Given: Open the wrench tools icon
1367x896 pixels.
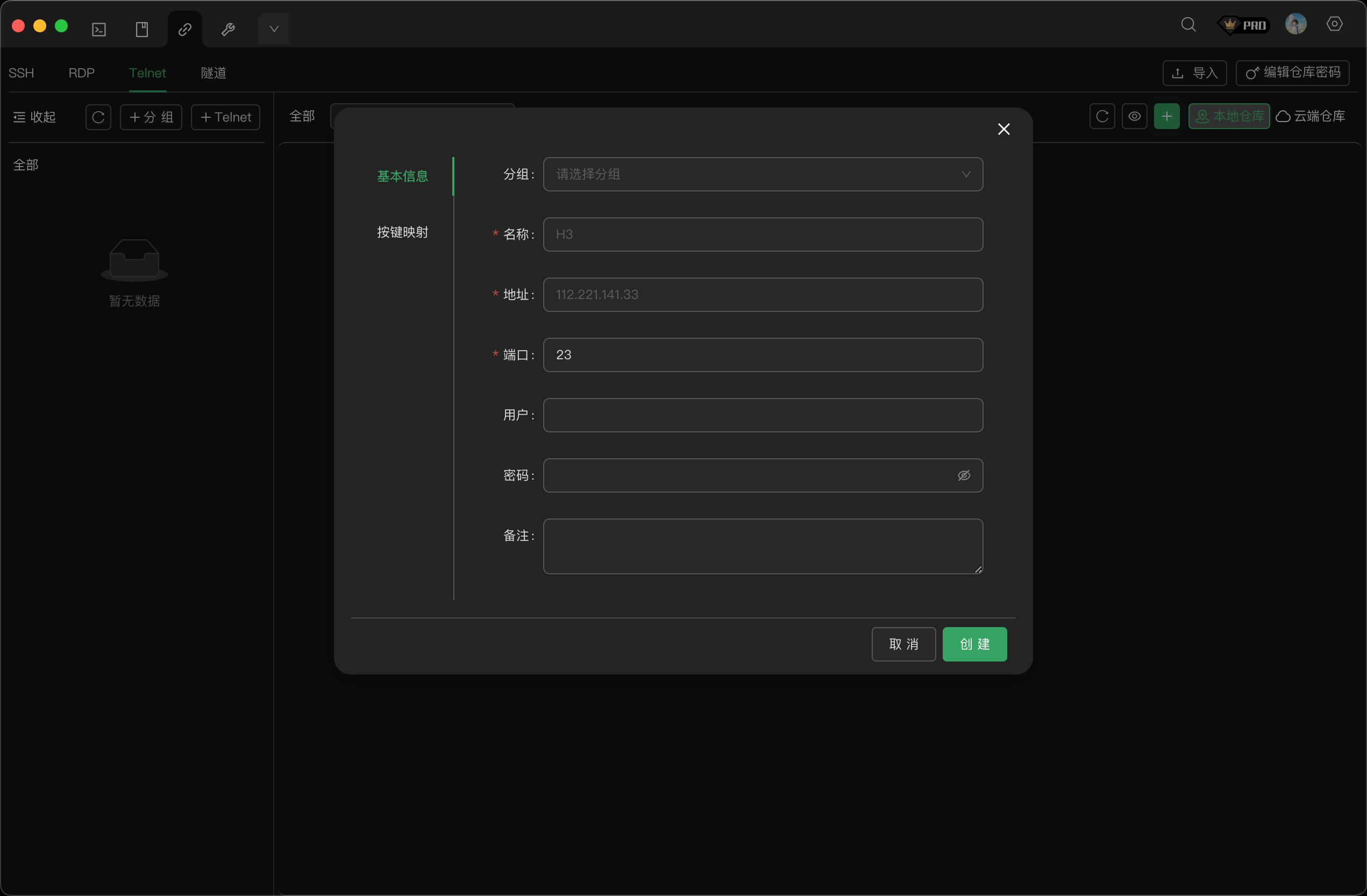Looking at the screenshot, I should pyautogui.click(x=228, y=28).
